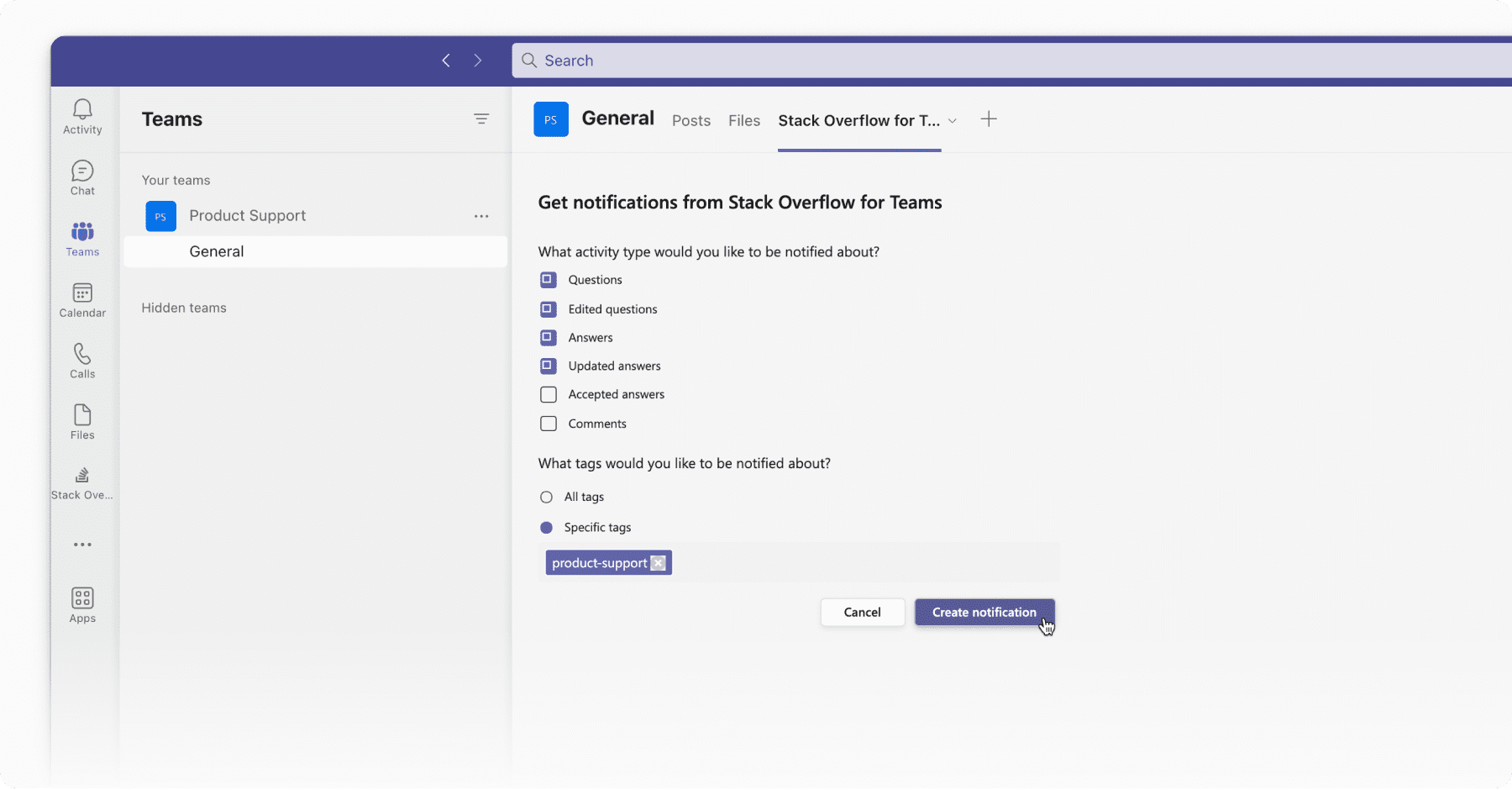Click the Product Support PS avatar

160,216
